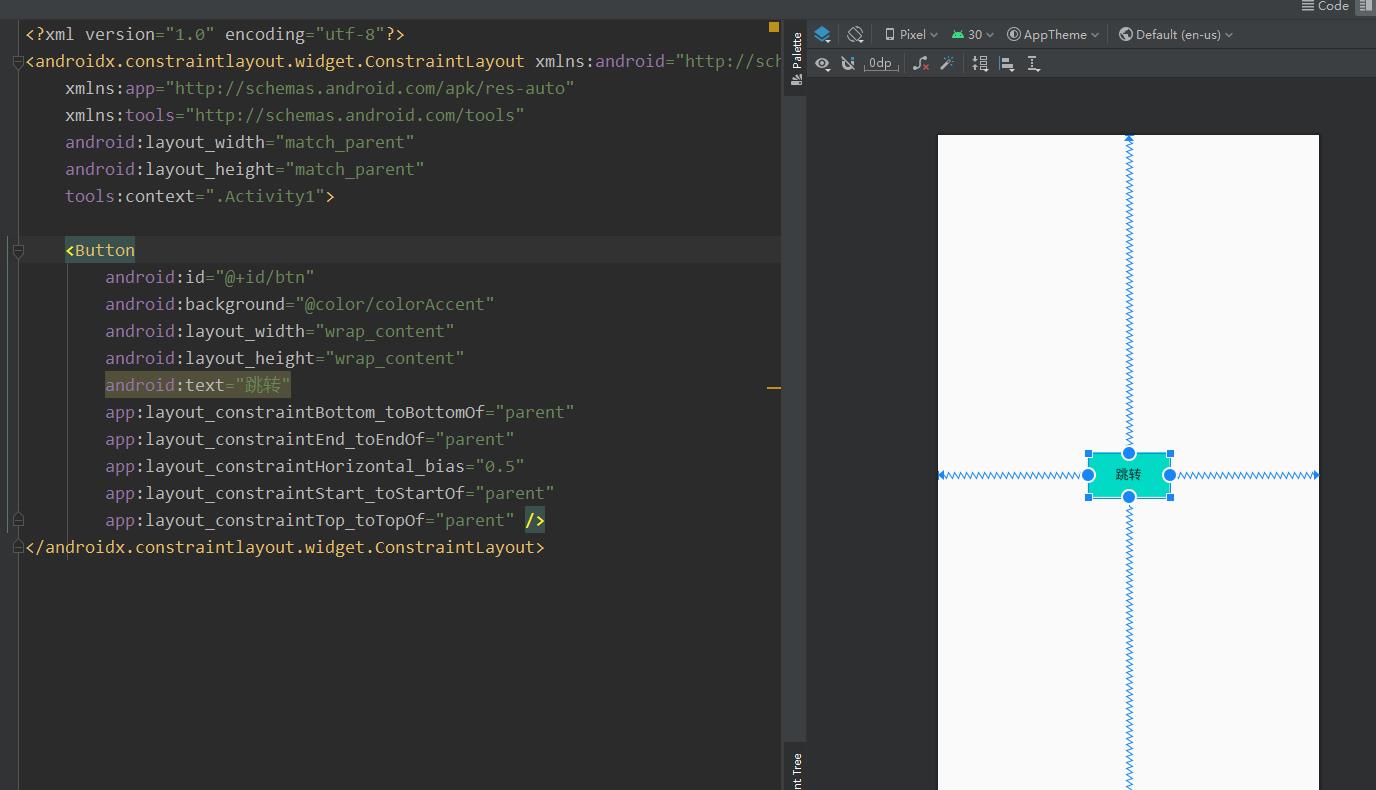
Task: Click the closing </androidx.constraintlayout.widget.ConstraintLayout> tag
Action: point(285,547)
